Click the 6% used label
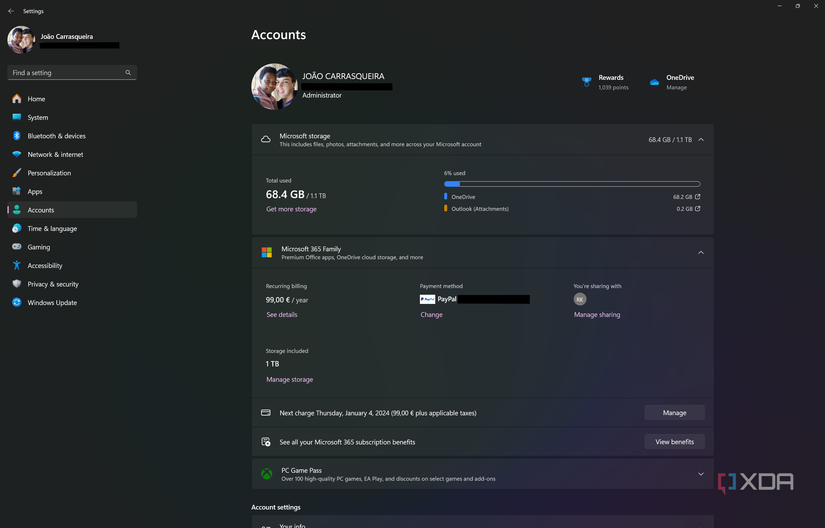Screen dimensions: 825x528 pos(455,173)
